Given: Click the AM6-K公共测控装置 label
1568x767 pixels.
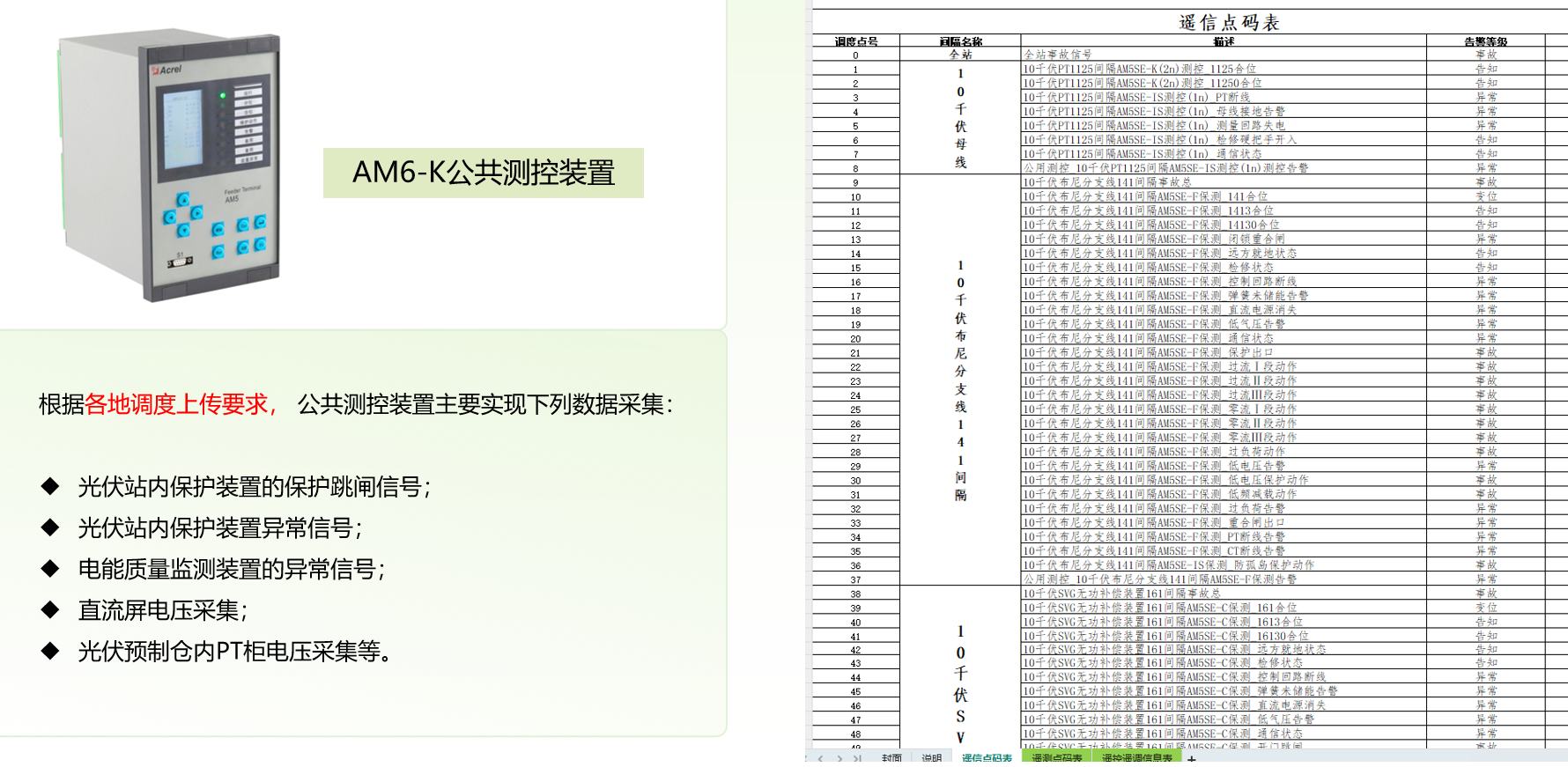Looking at the screenshot, I should click(484, 173).
